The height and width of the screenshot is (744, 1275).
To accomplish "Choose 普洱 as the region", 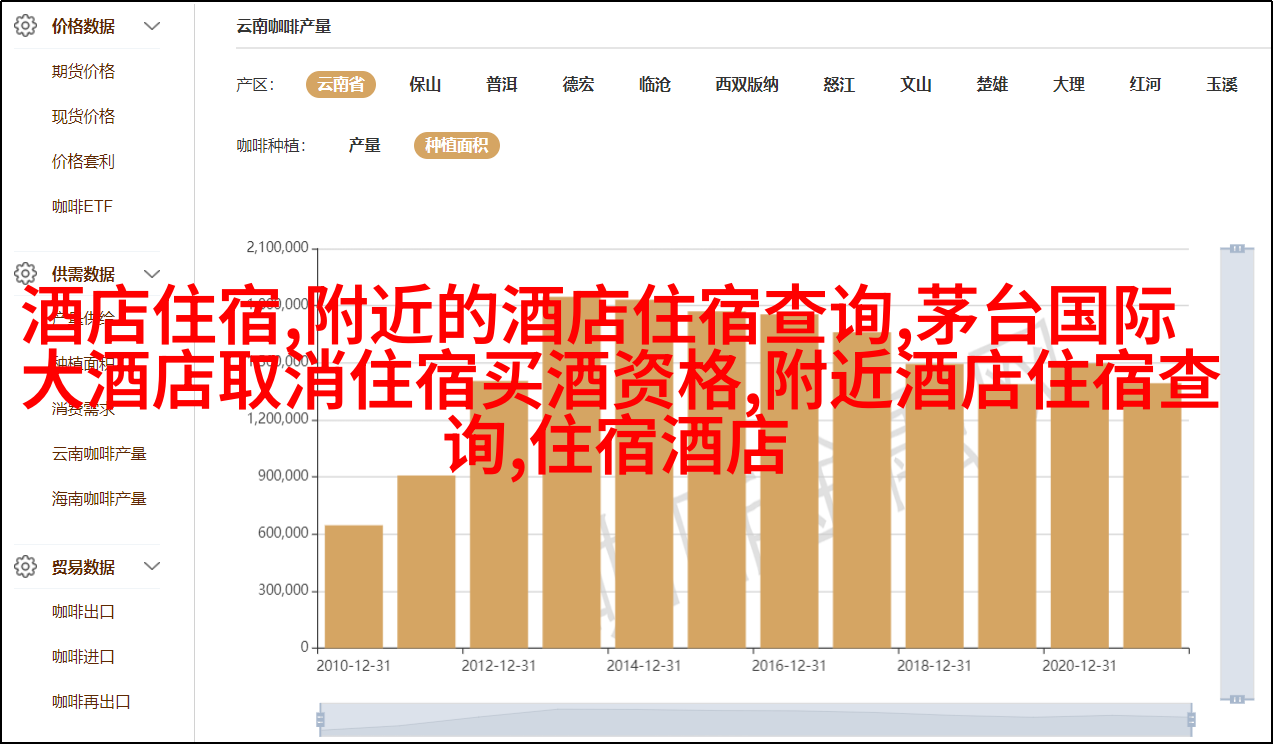I will tap(502, 85).
